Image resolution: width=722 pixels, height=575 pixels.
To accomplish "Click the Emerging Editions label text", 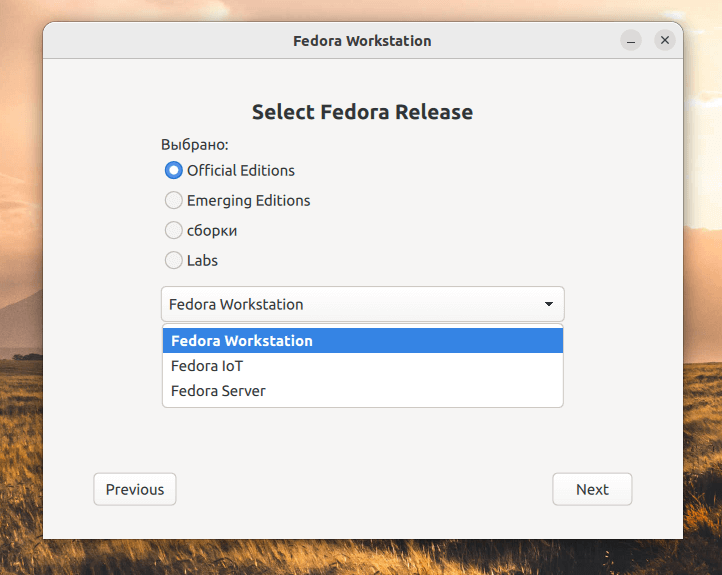I will pos(249,200).
